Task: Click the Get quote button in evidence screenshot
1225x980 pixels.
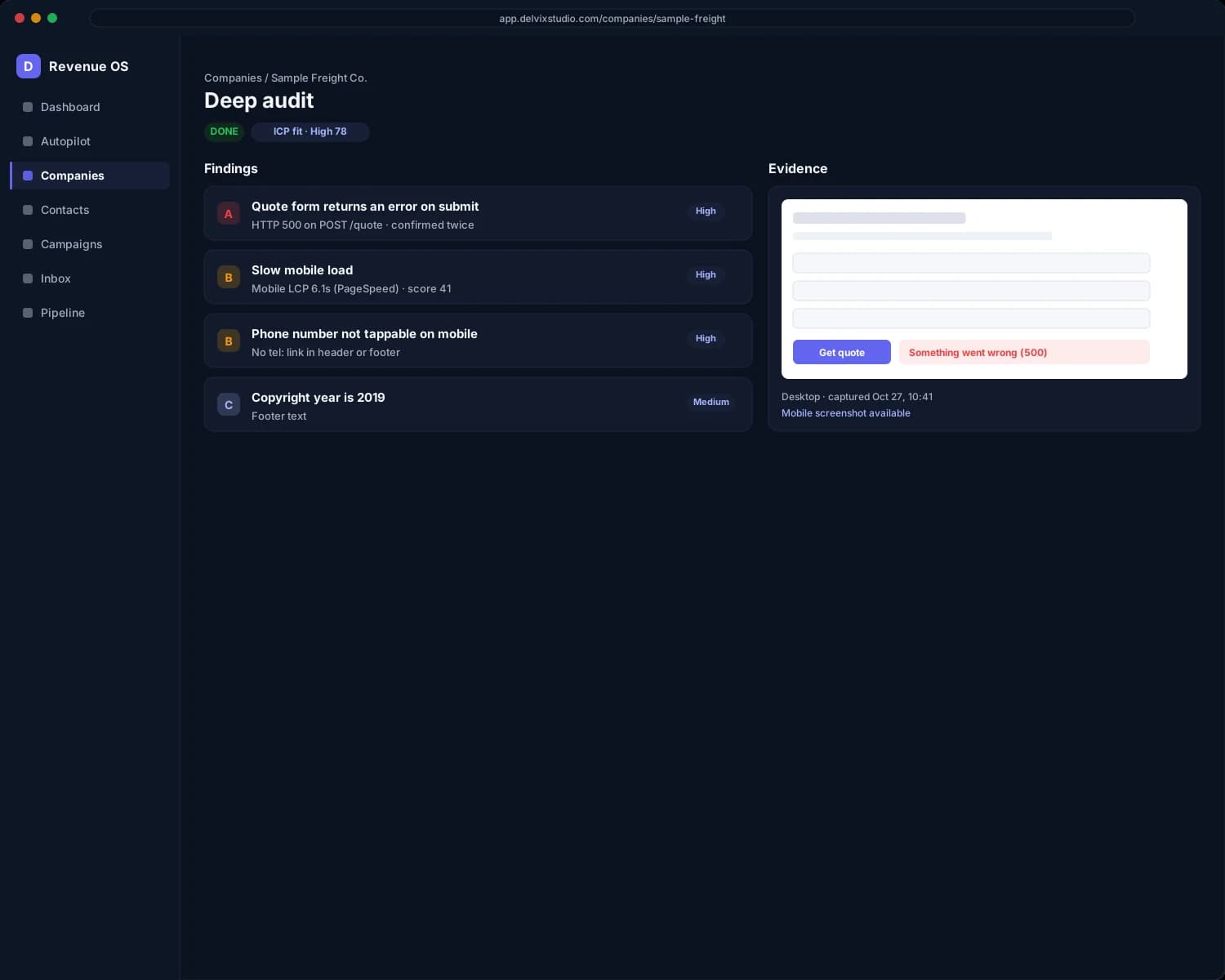Action: point(842,352)
